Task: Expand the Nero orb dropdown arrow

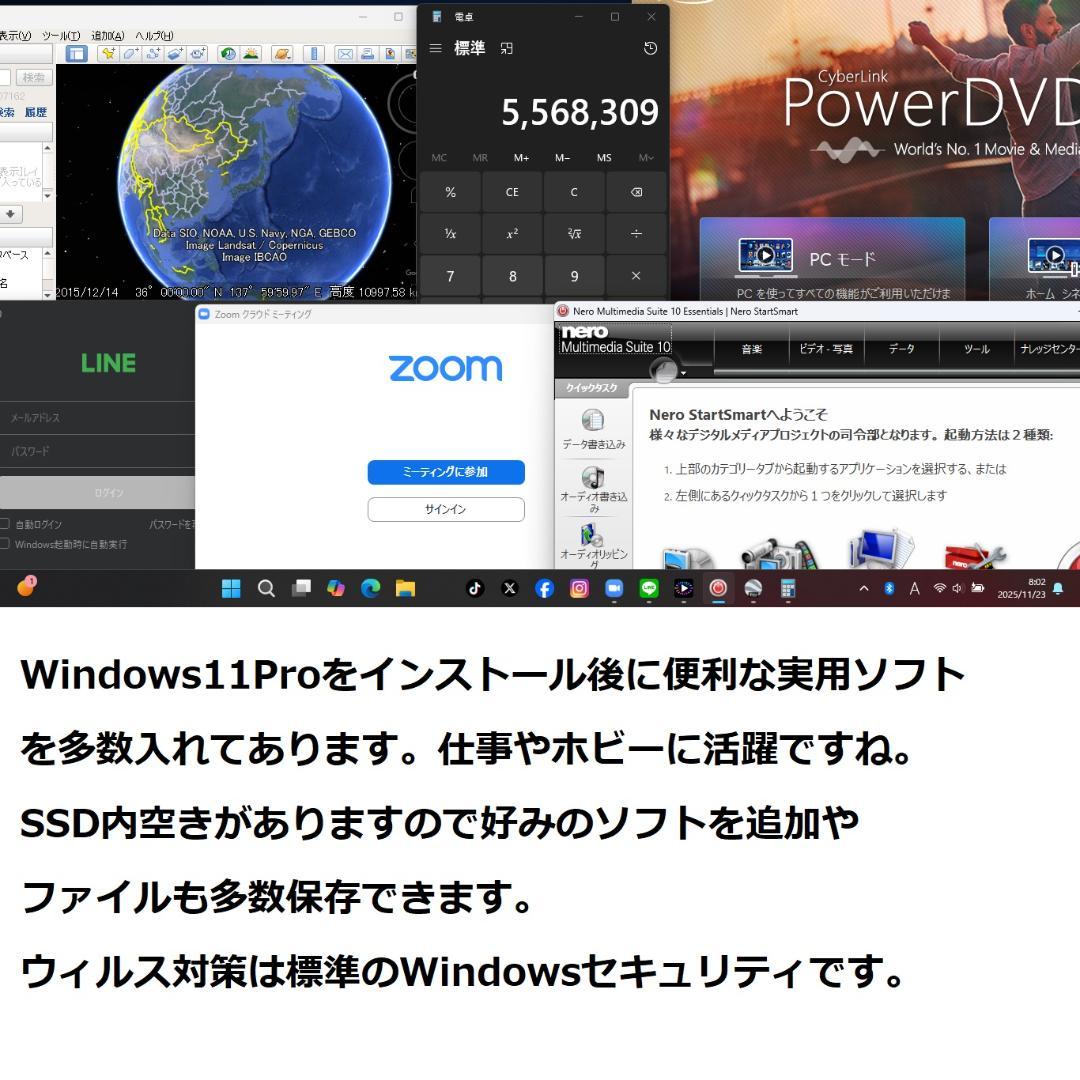Action: tap(683, 373)
